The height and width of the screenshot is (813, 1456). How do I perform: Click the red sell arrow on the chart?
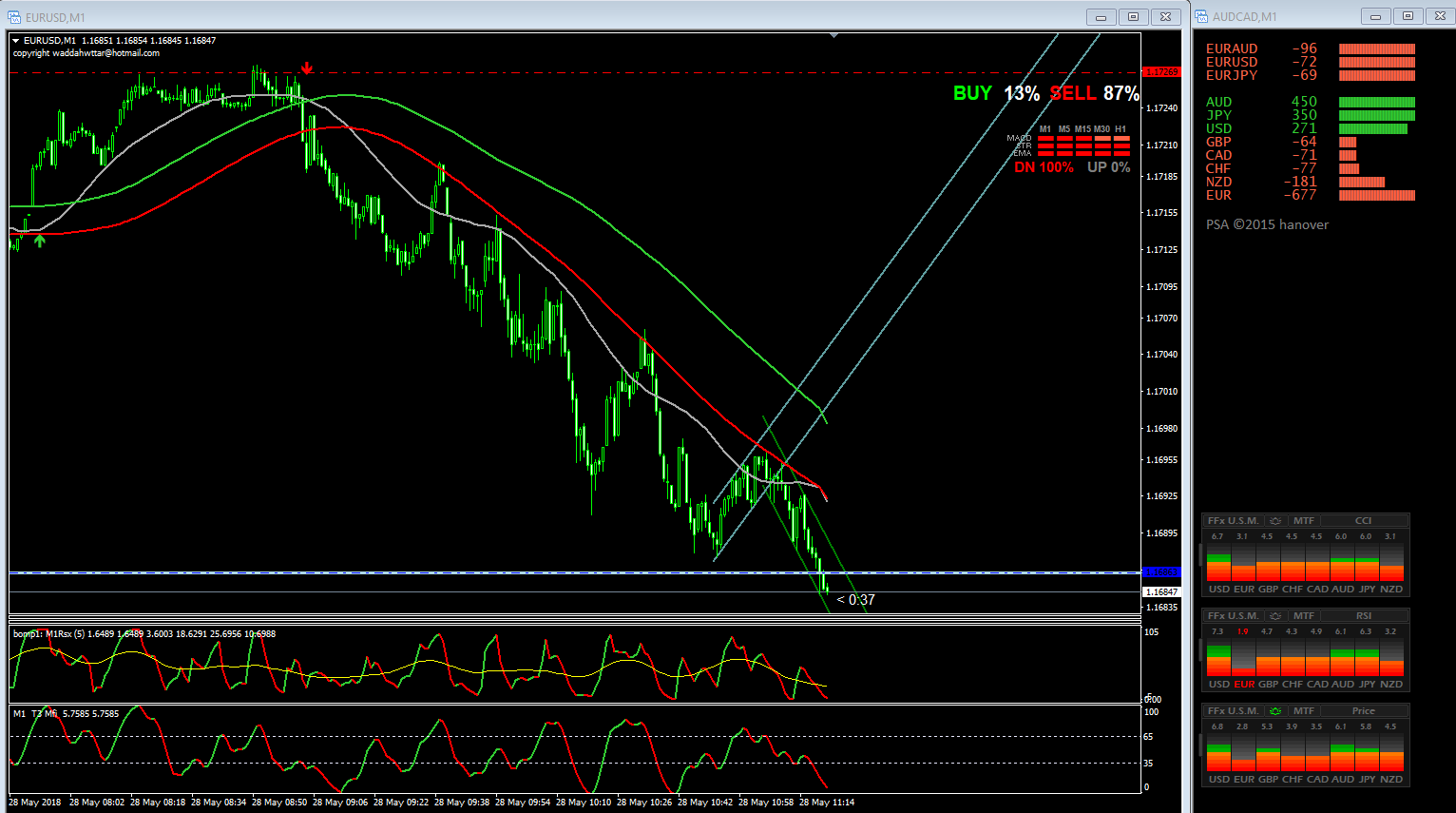tap(307, 68)
